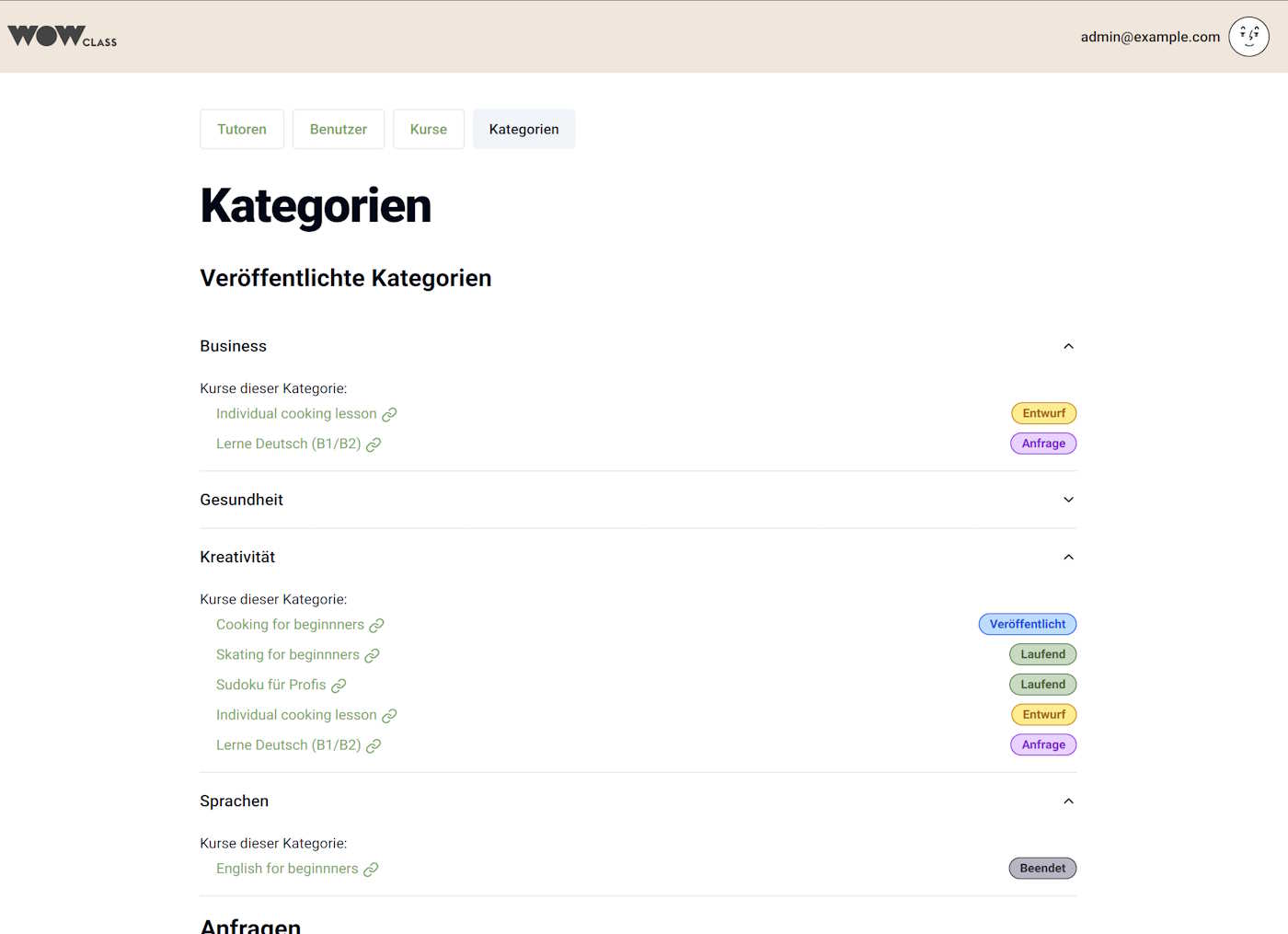1288x934 pixels.
Task: Go to the Kurse tab
Action: pos(429,129)
